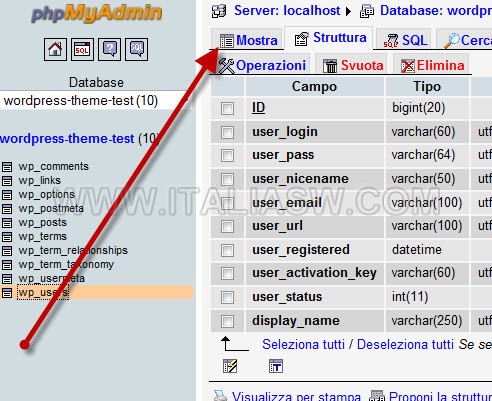Select the display_name row checkbox
This screenshot has width=492, height=401.
pyautogui.click(x=227, y=321)
